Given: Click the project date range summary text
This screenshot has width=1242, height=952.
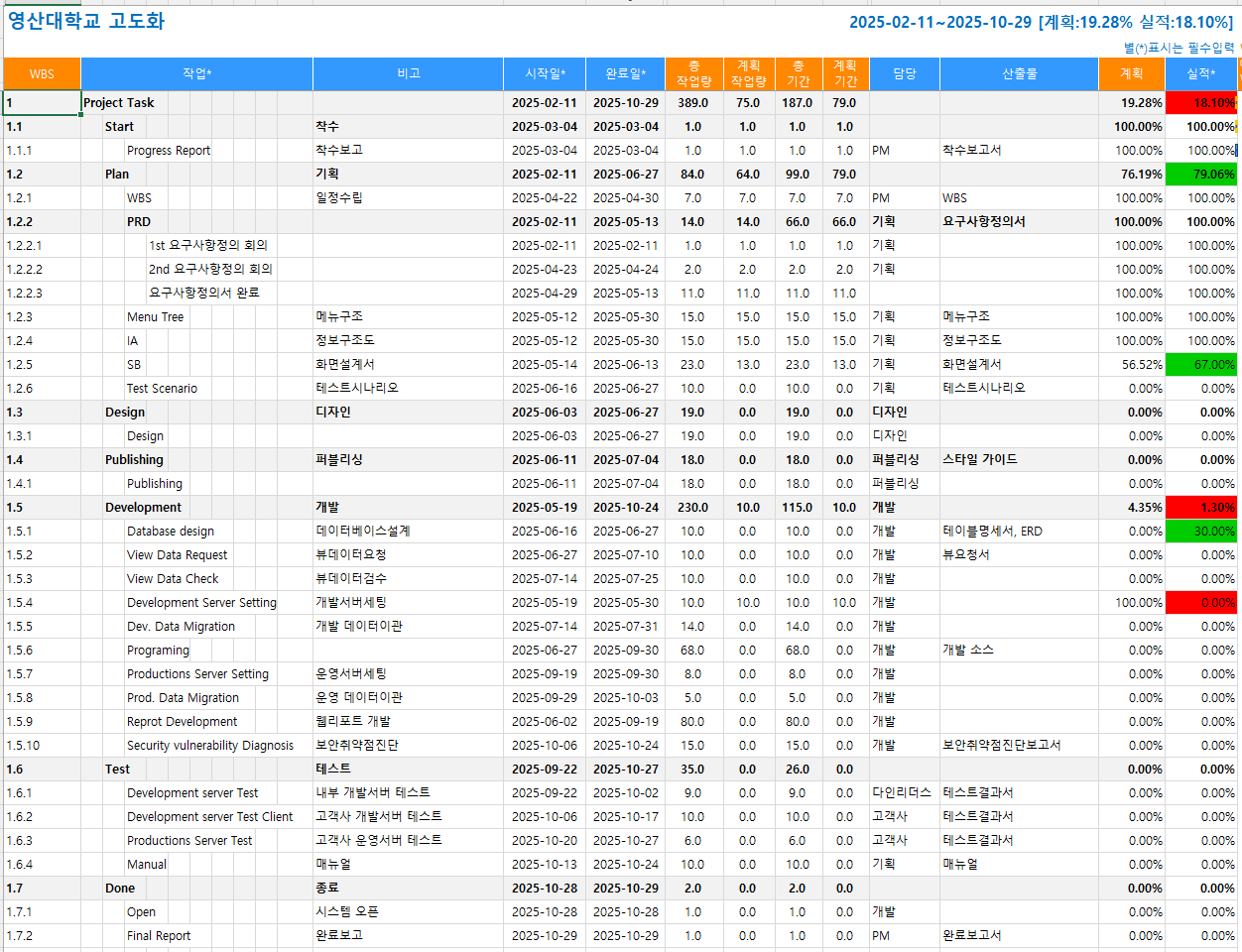Looking at the screenshot, I should pyautogui.click(x=1041, y=23).
